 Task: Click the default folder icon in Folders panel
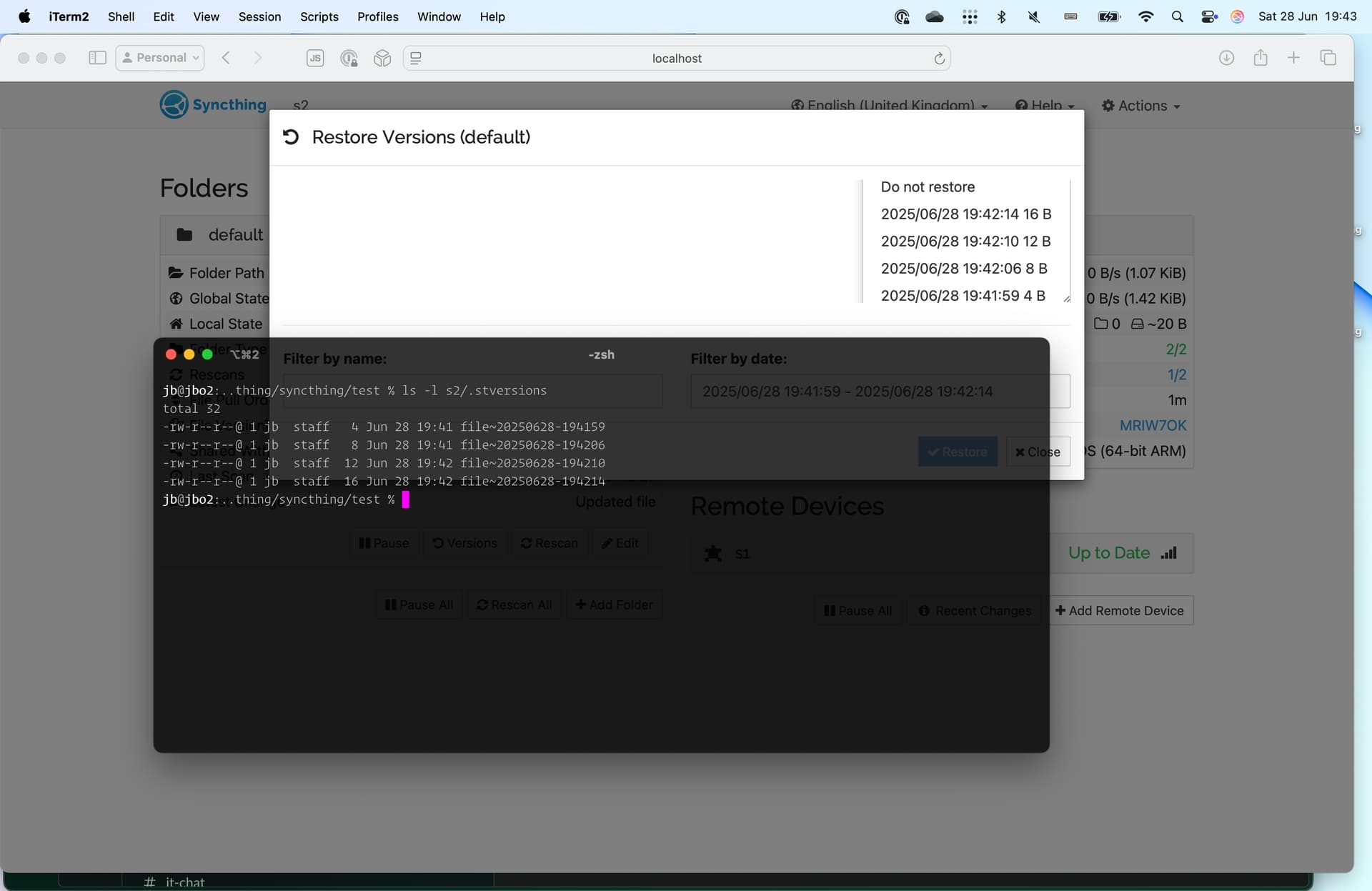[x=184, y=234]
